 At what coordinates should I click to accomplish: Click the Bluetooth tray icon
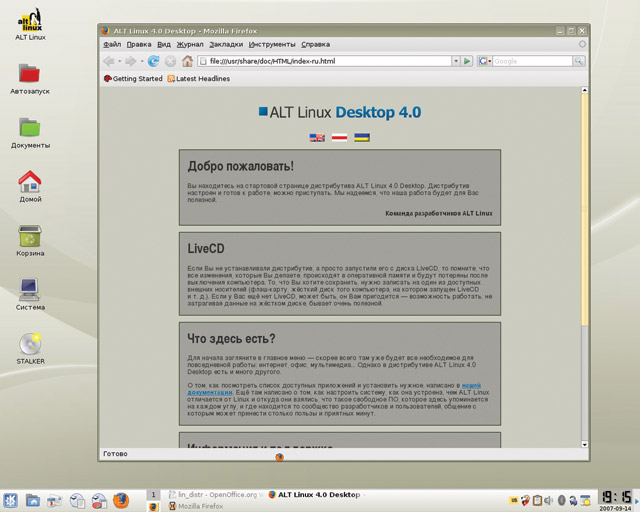pyautogui.click(x=561, y=500)
